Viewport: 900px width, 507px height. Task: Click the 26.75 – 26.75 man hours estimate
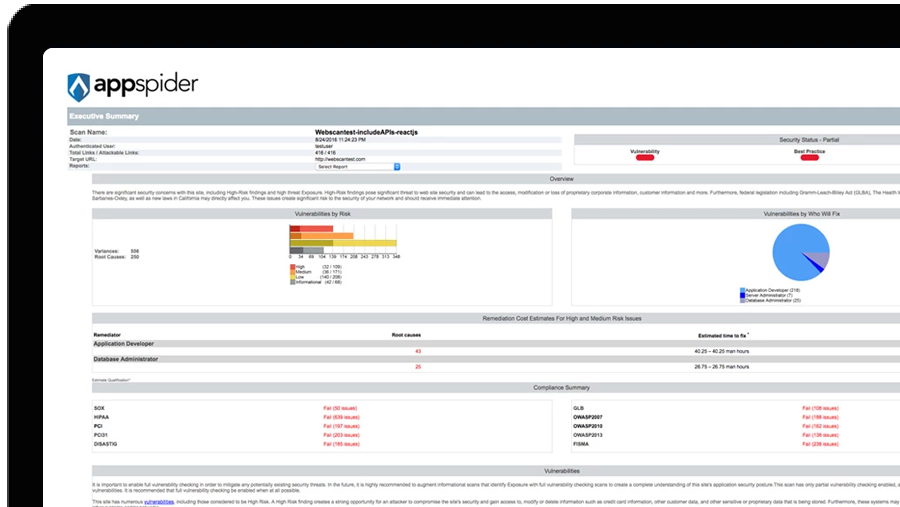click(721, 367)
